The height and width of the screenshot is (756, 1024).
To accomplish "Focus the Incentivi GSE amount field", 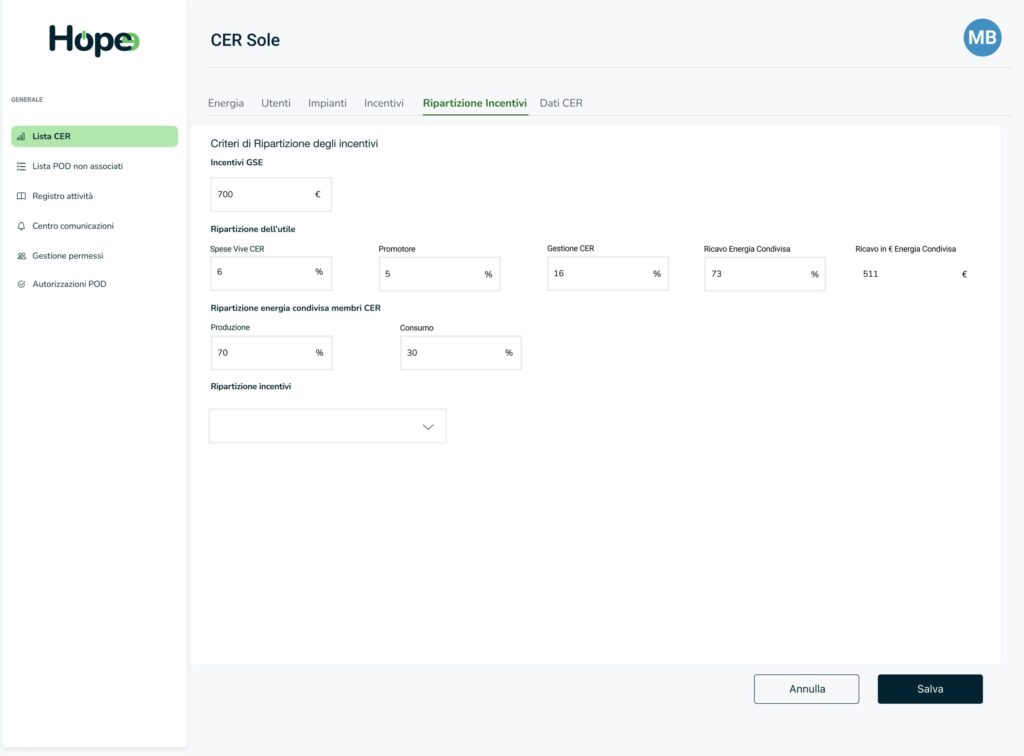I will pyautogui.click(x=262, y=195).
